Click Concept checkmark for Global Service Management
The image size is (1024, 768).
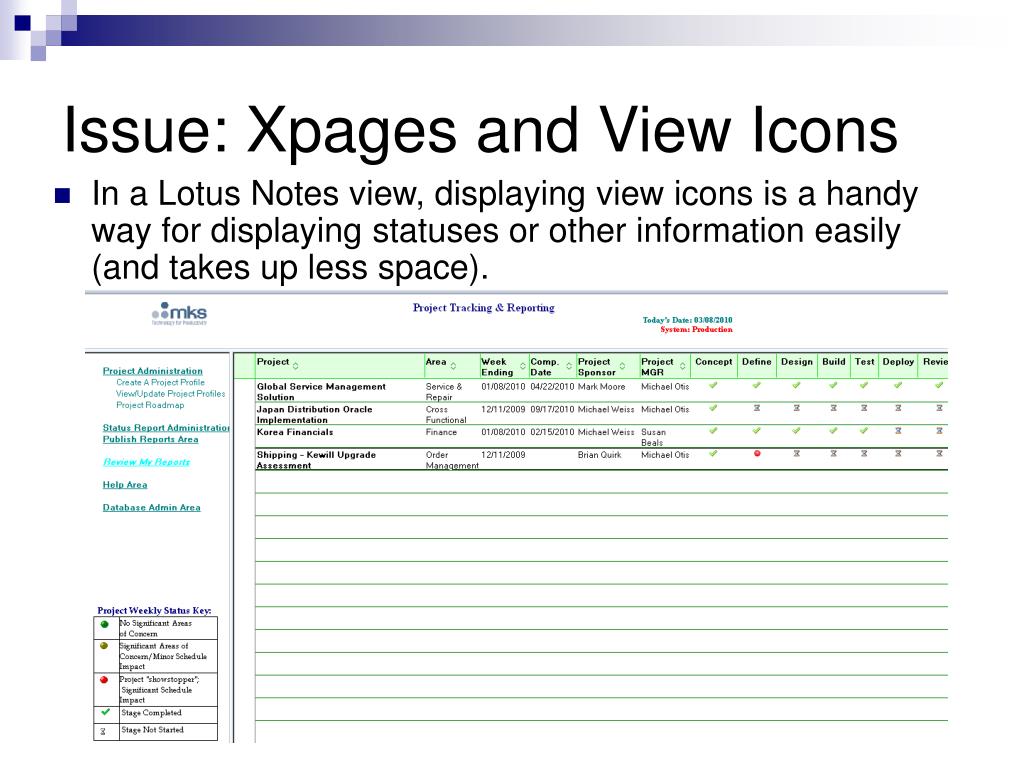713,385
